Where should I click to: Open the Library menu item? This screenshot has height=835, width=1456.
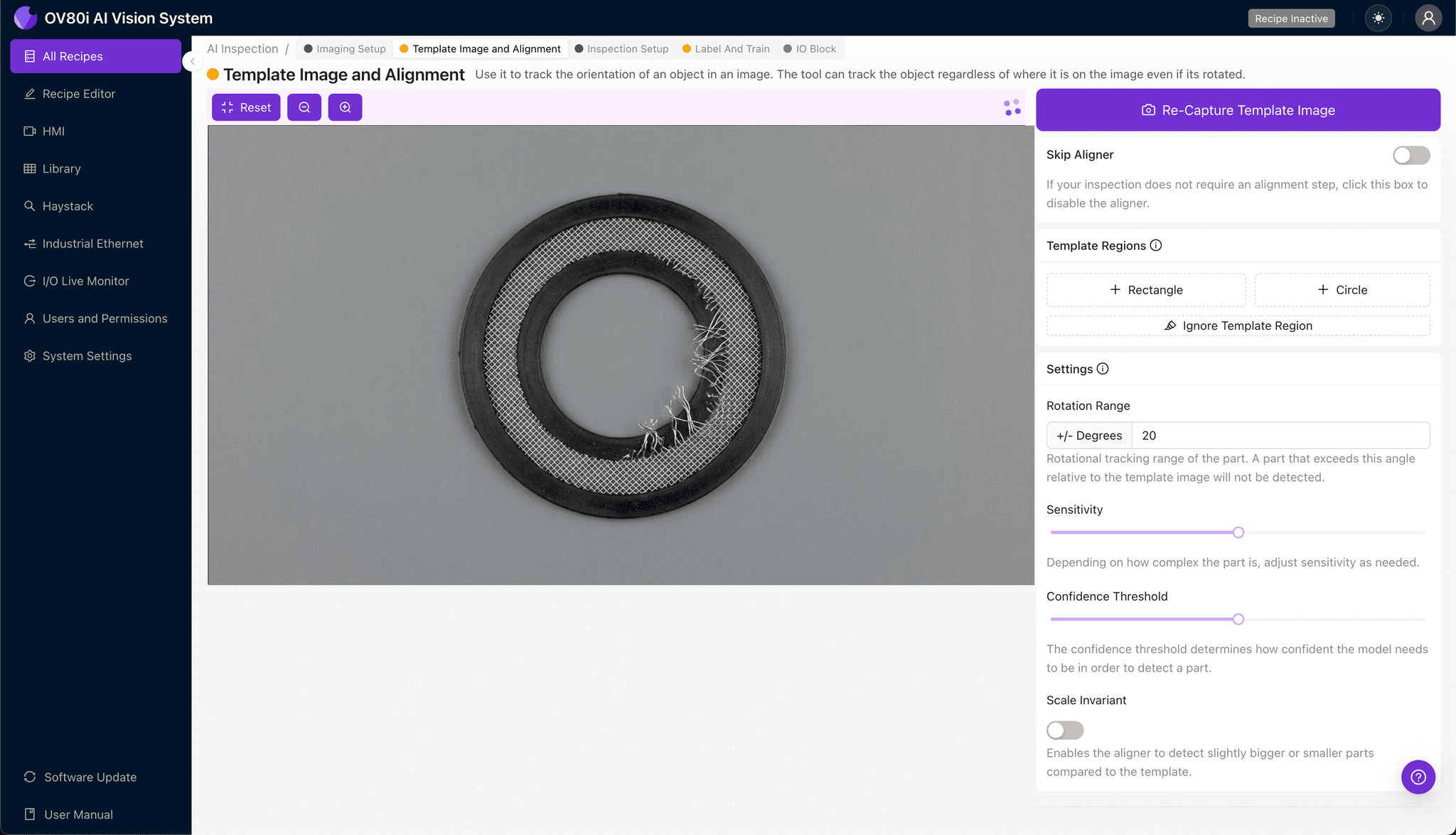pyautogui.click(x=96, y=168)
